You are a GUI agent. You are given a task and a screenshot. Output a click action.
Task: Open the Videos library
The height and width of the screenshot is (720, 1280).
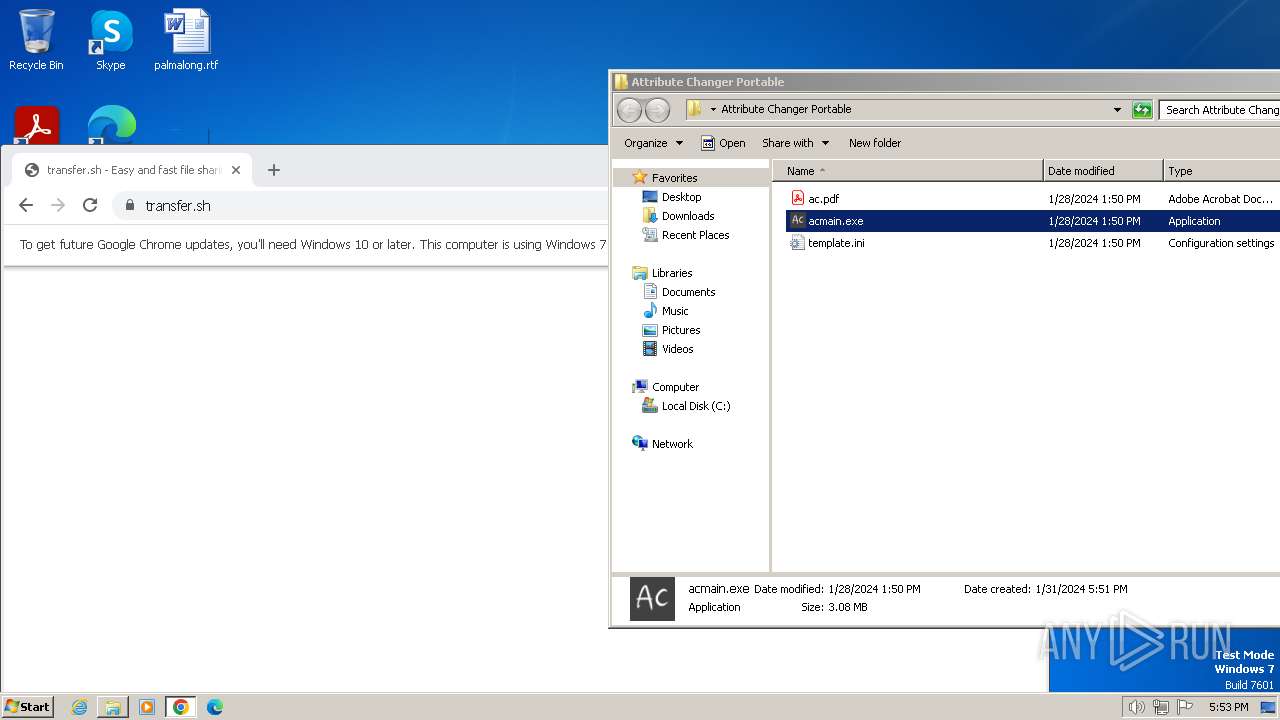(x=677, y=349)
